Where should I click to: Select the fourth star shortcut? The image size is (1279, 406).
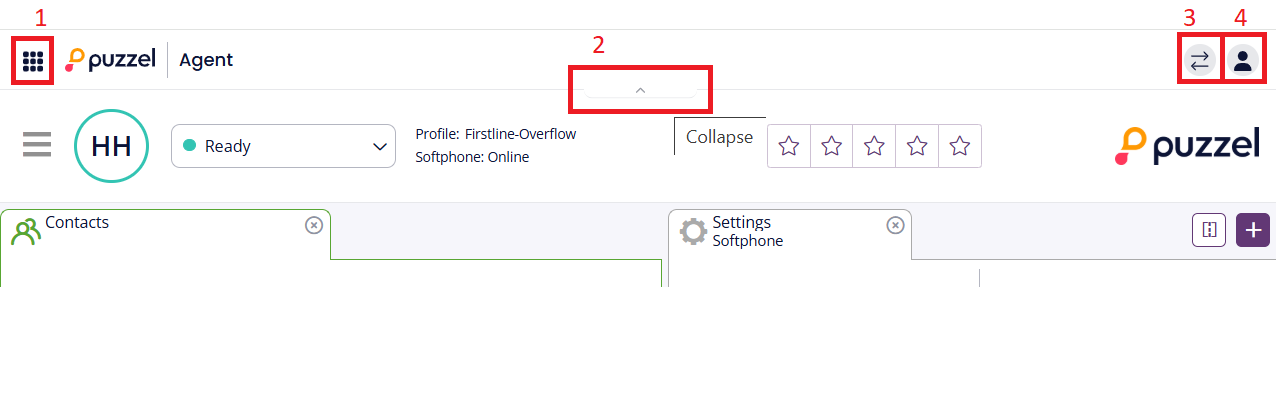[x=917, y=146]
